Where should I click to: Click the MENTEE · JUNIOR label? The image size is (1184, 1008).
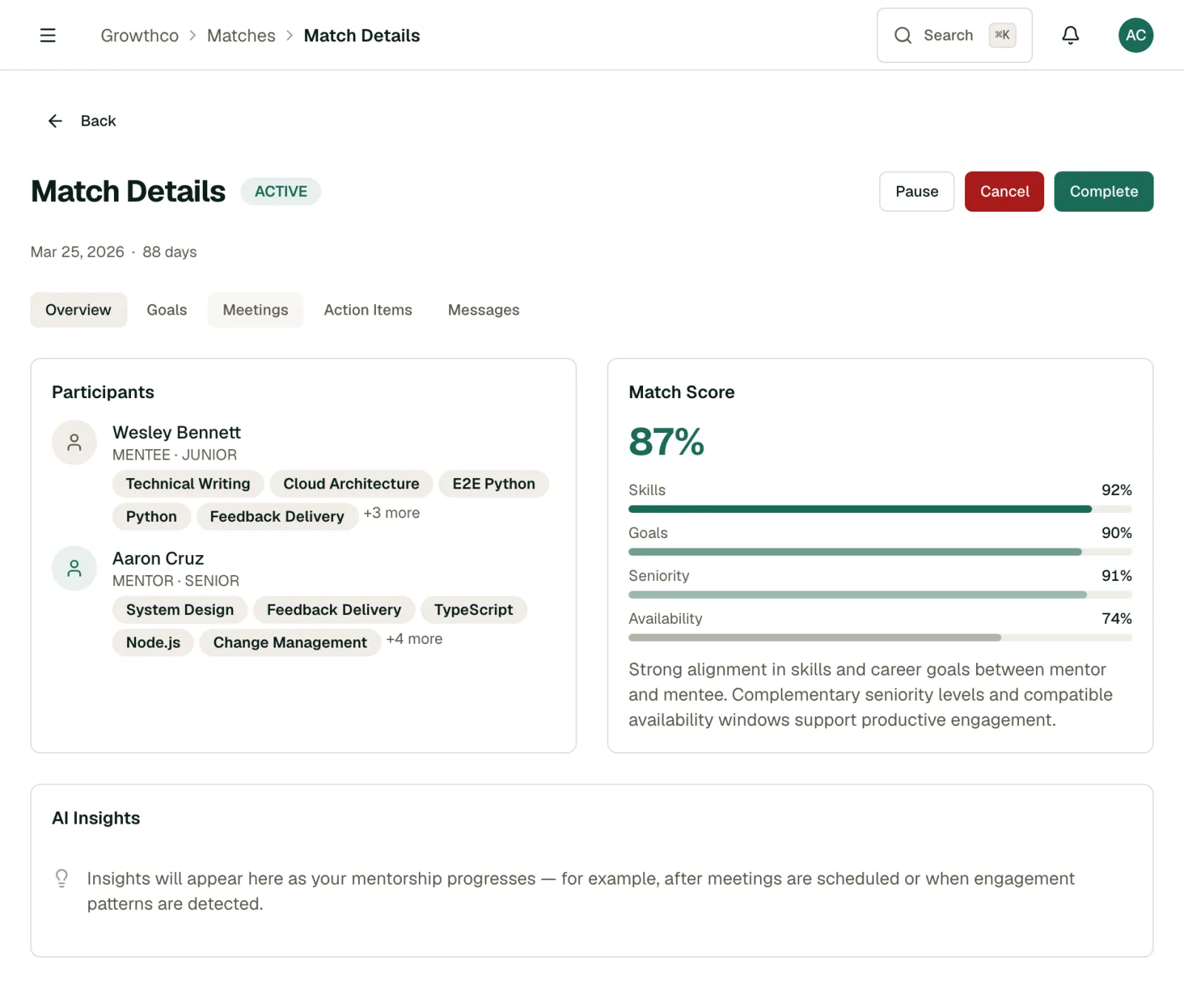[175, 455]
